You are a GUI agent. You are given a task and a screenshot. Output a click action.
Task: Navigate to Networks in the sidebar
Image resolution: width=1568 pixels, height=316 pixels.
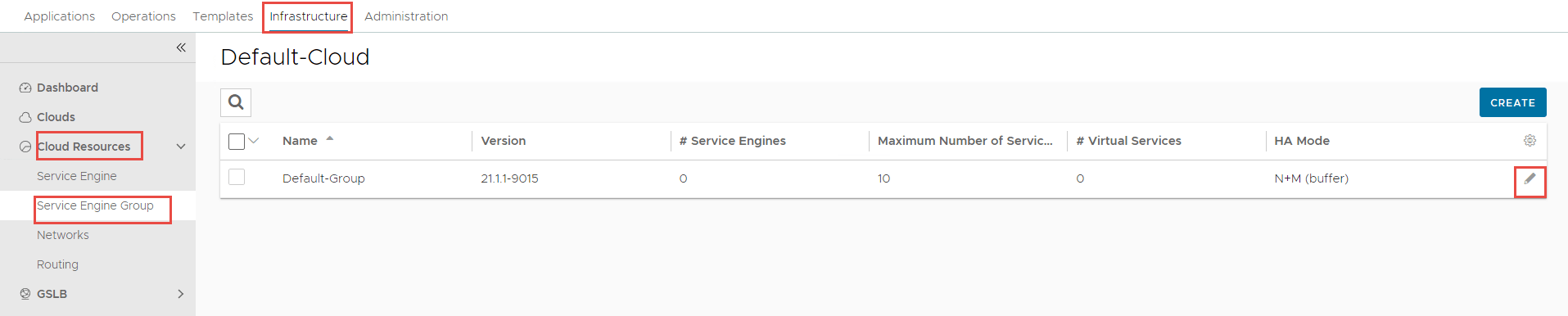63,235
